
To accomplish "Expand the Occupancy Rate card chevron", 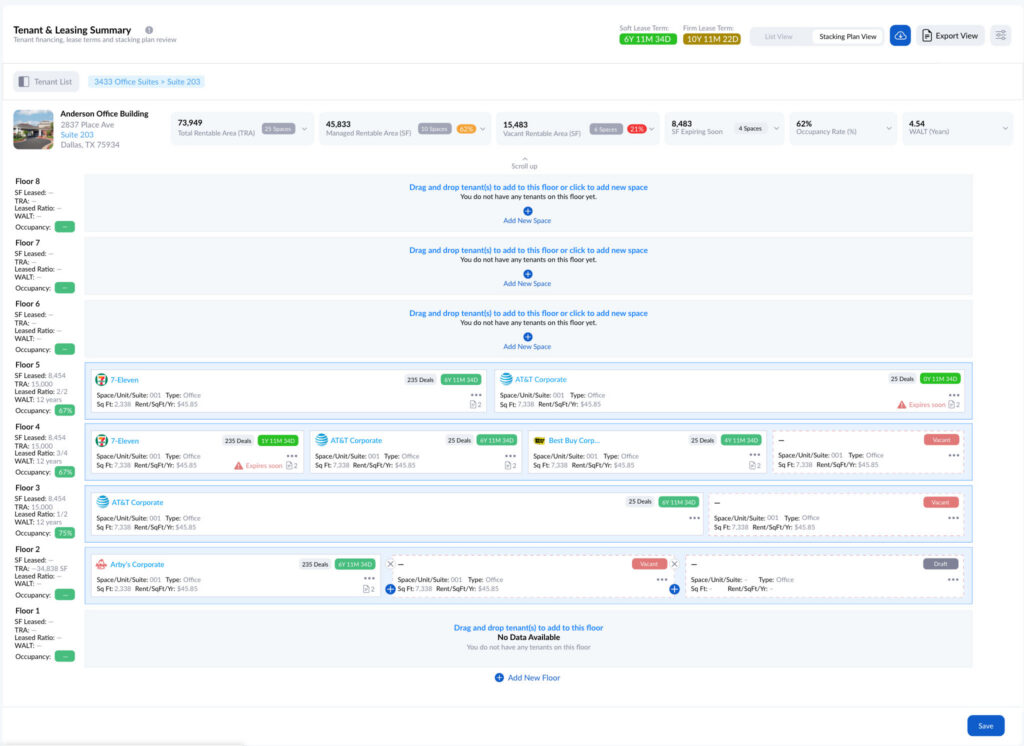I will click(889, 129).
